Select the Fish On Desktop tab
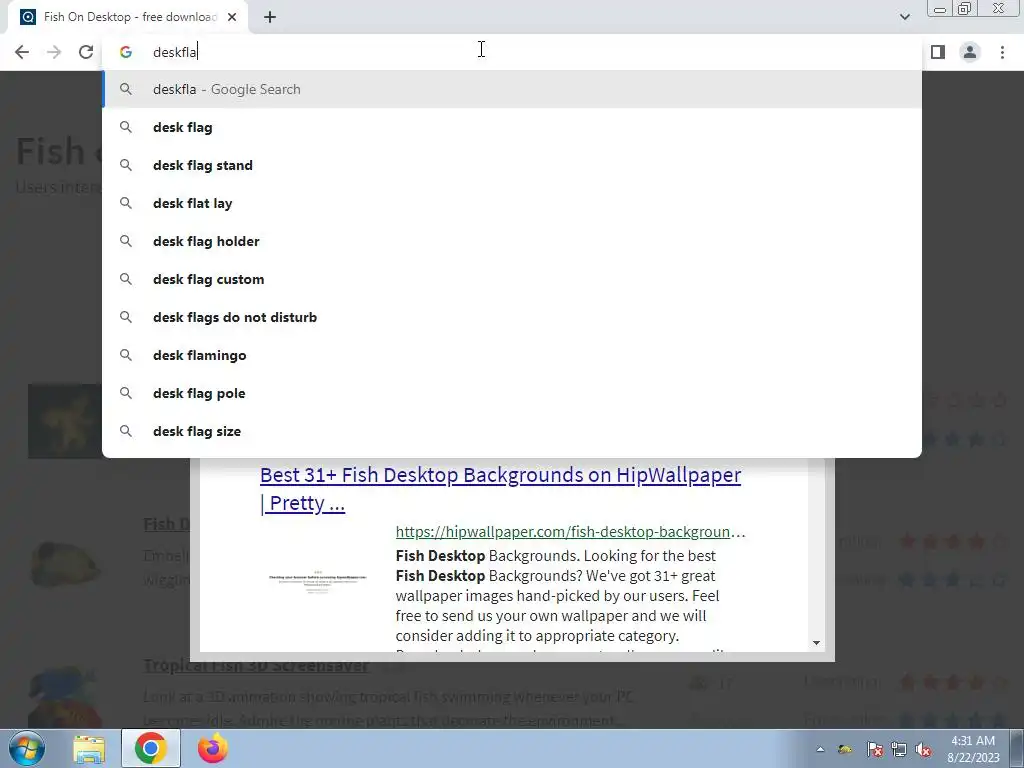1024x768 pixels. click(x=128, y=17)
